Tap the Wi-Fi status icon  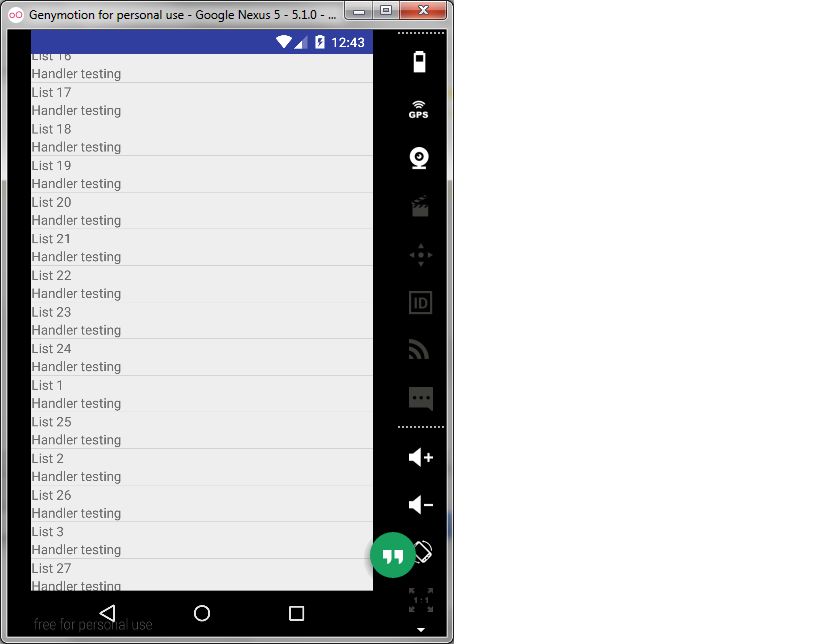(x=284, y=42)
